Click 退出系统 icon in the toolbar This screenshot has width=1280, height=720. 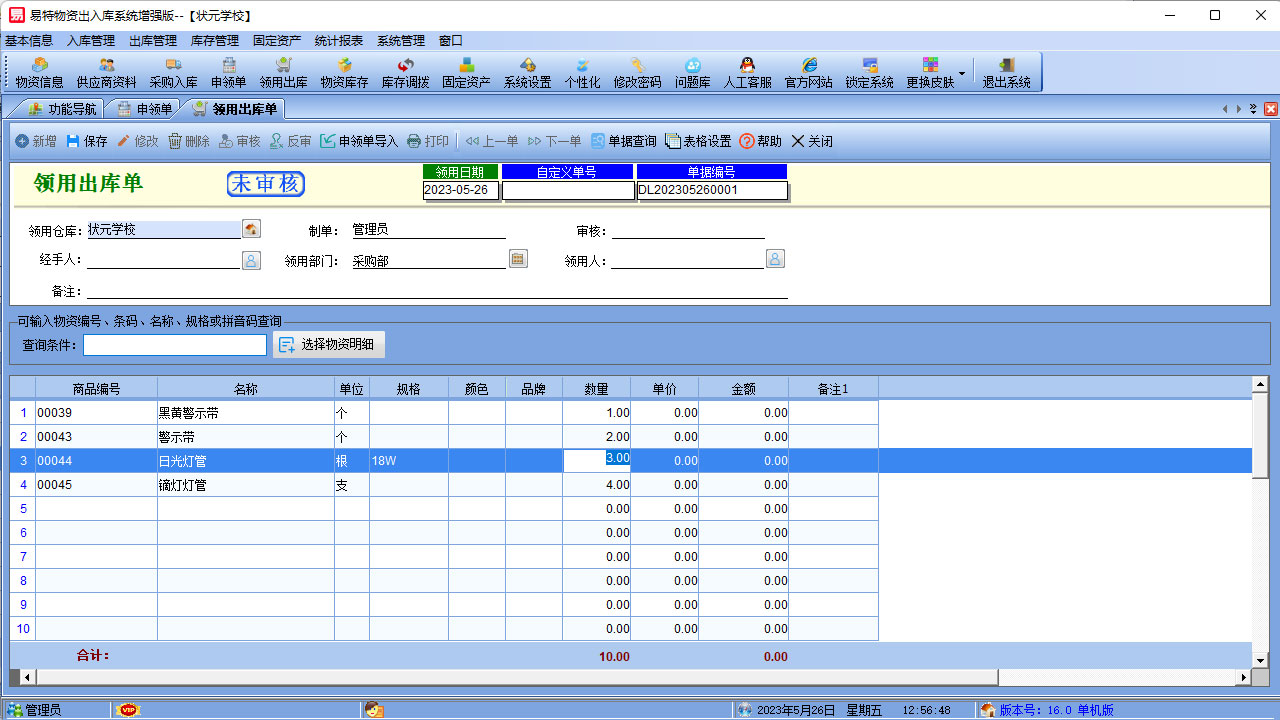click(x=1006, y=72)
